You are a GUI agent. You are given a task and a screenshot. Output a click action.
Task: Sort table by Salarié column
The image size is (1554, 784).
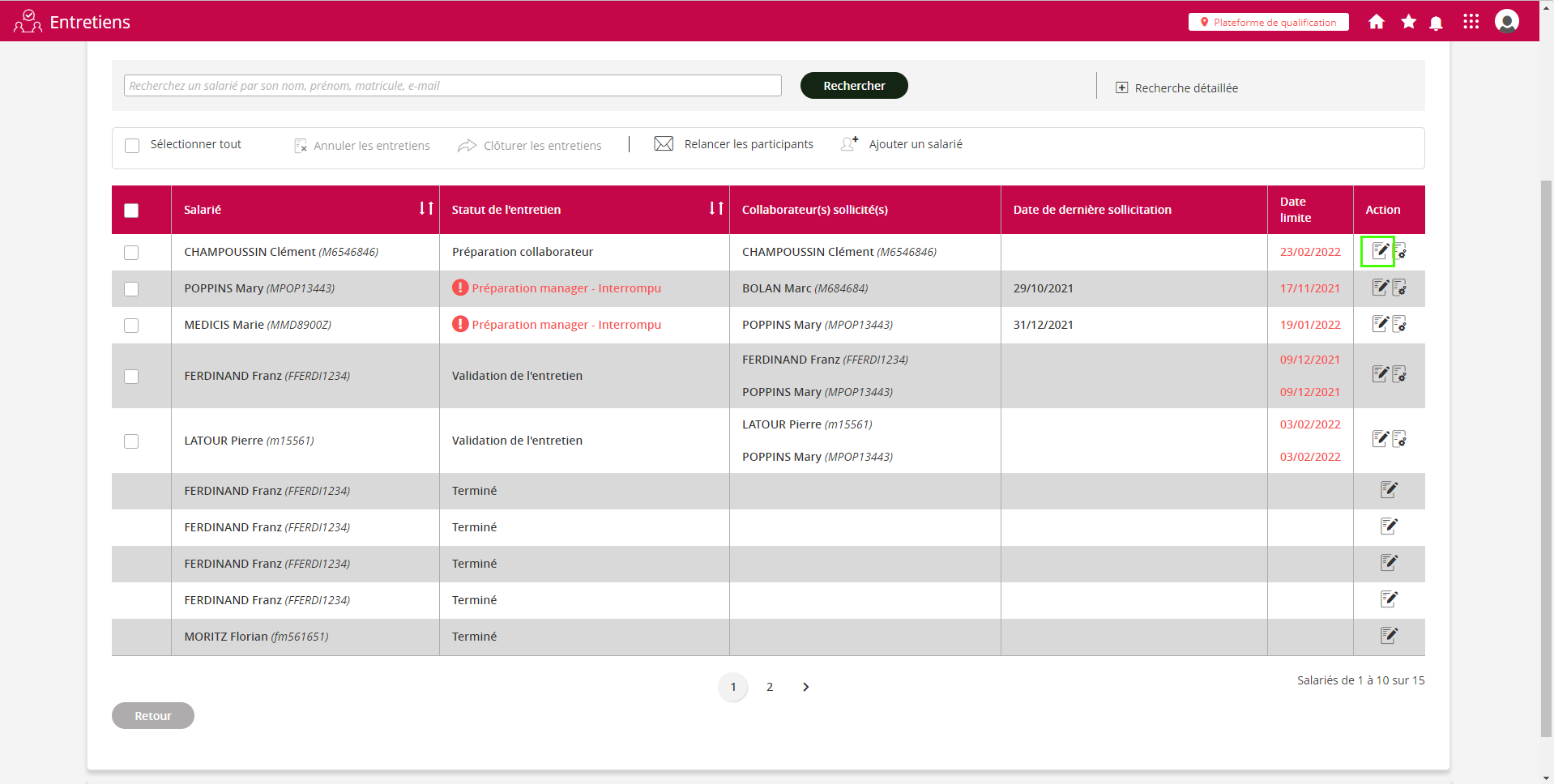click(x=426, y=209)
